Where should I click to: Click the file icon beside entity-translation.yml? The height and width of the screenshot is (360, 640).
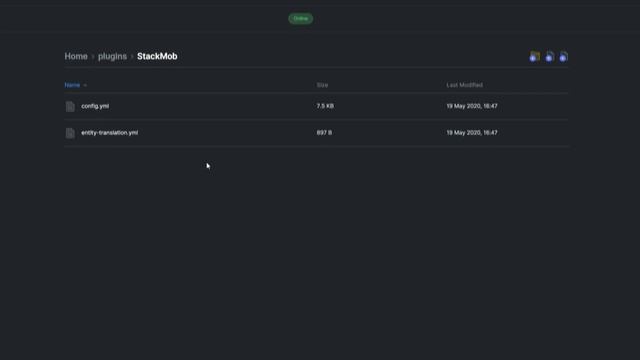70,133
